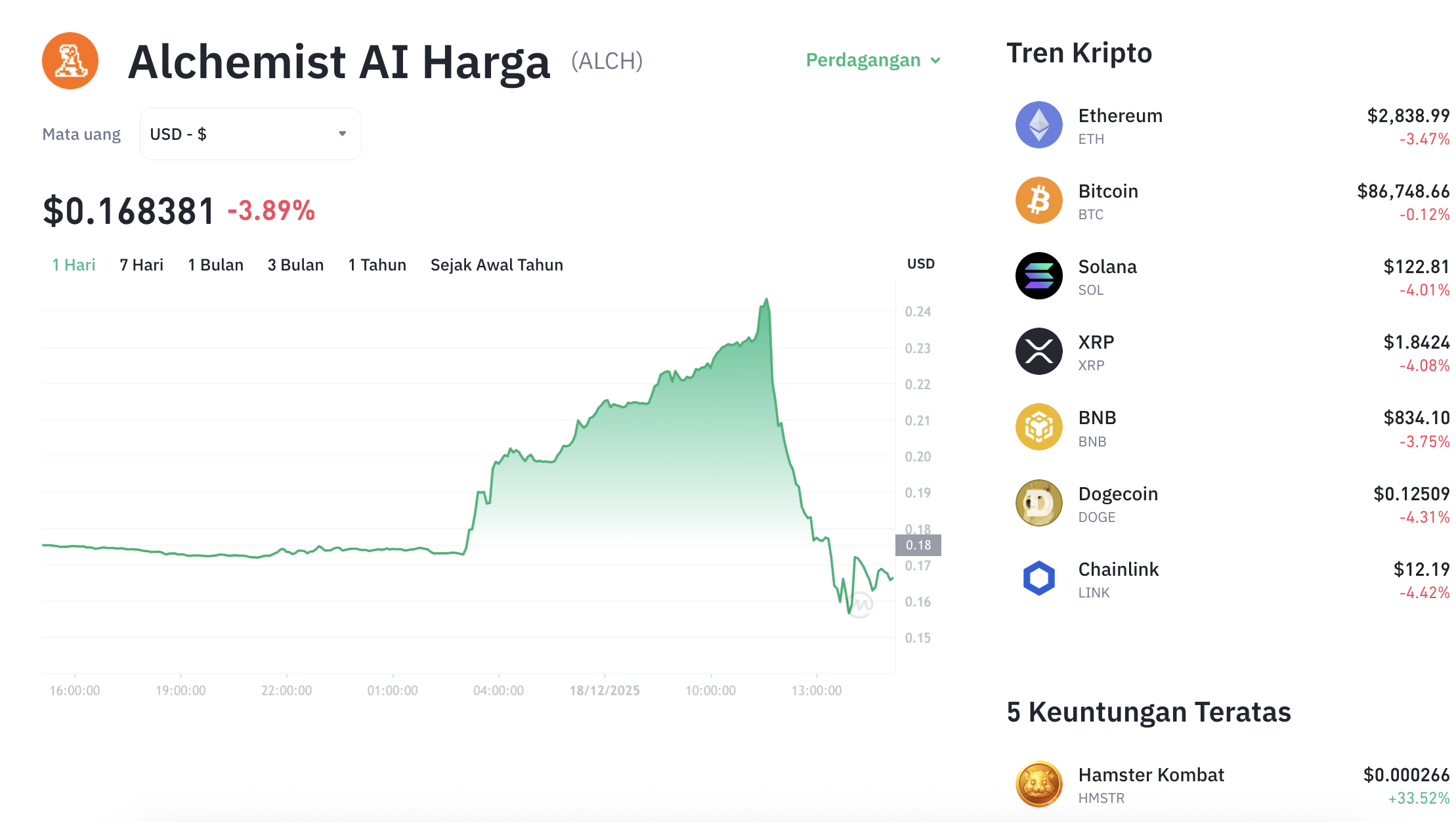
Task: Click the Bitcoin logo icon
Action: (1039, 201)
